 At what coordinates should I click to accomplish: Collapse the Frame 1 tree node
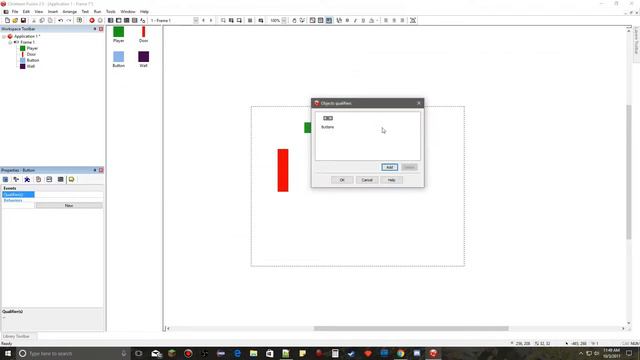tap(10, 42)
